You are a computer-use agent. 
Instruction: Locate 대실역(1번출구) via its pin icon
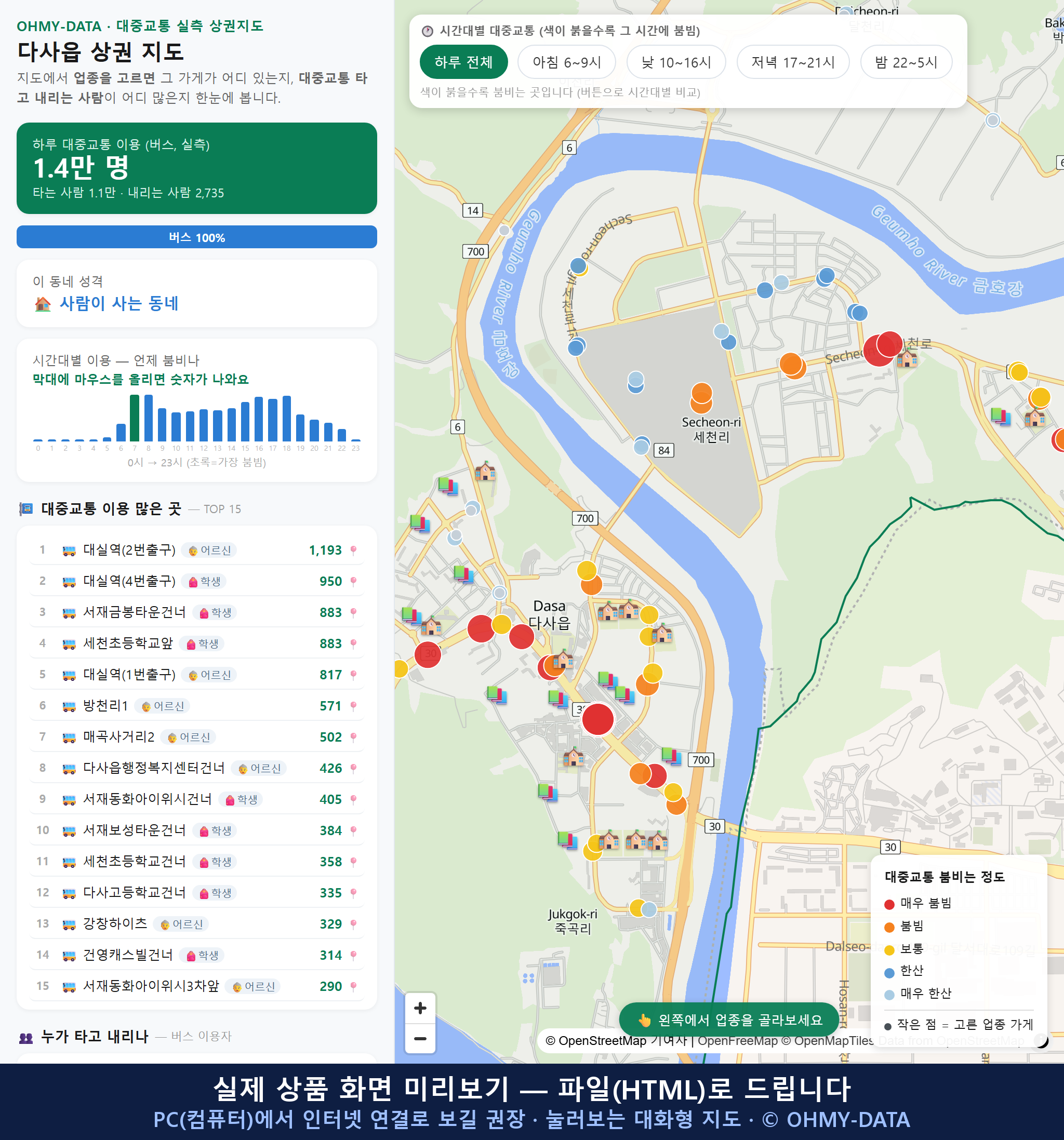(x=353, y=675)
